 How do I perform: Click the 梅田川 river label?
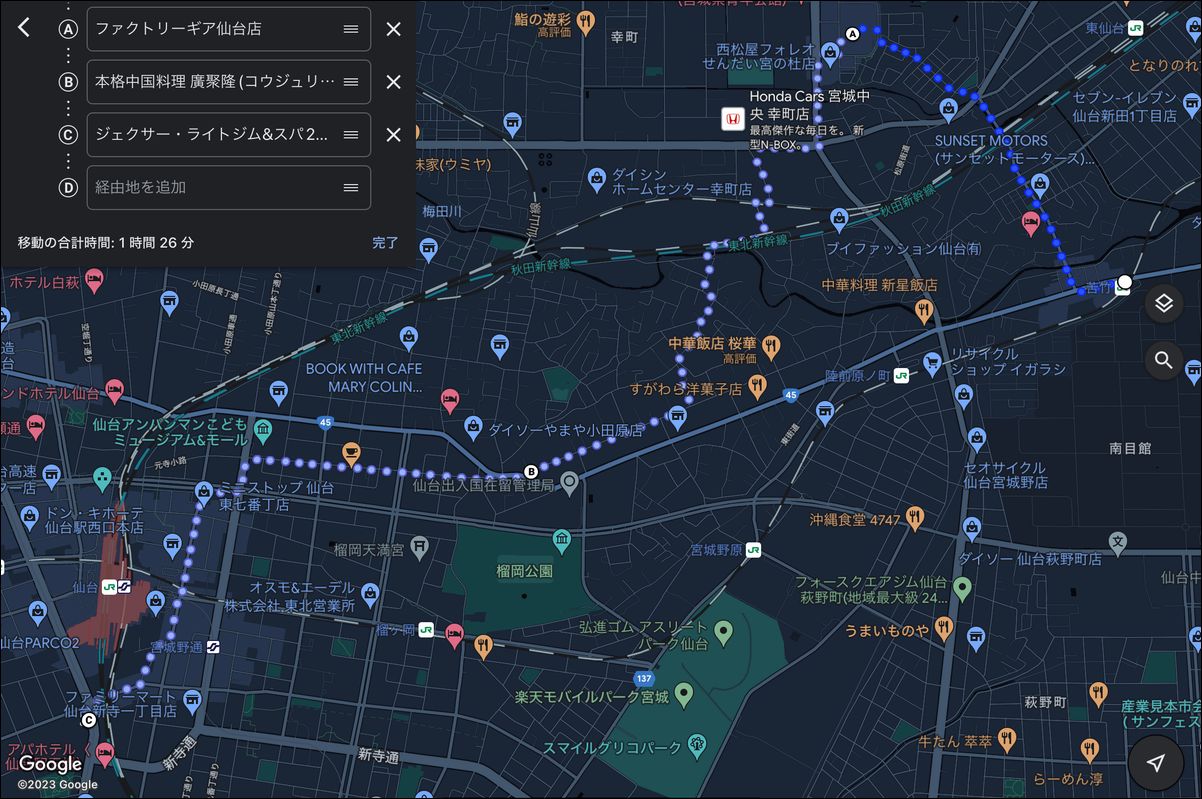(x=442, y=211)
